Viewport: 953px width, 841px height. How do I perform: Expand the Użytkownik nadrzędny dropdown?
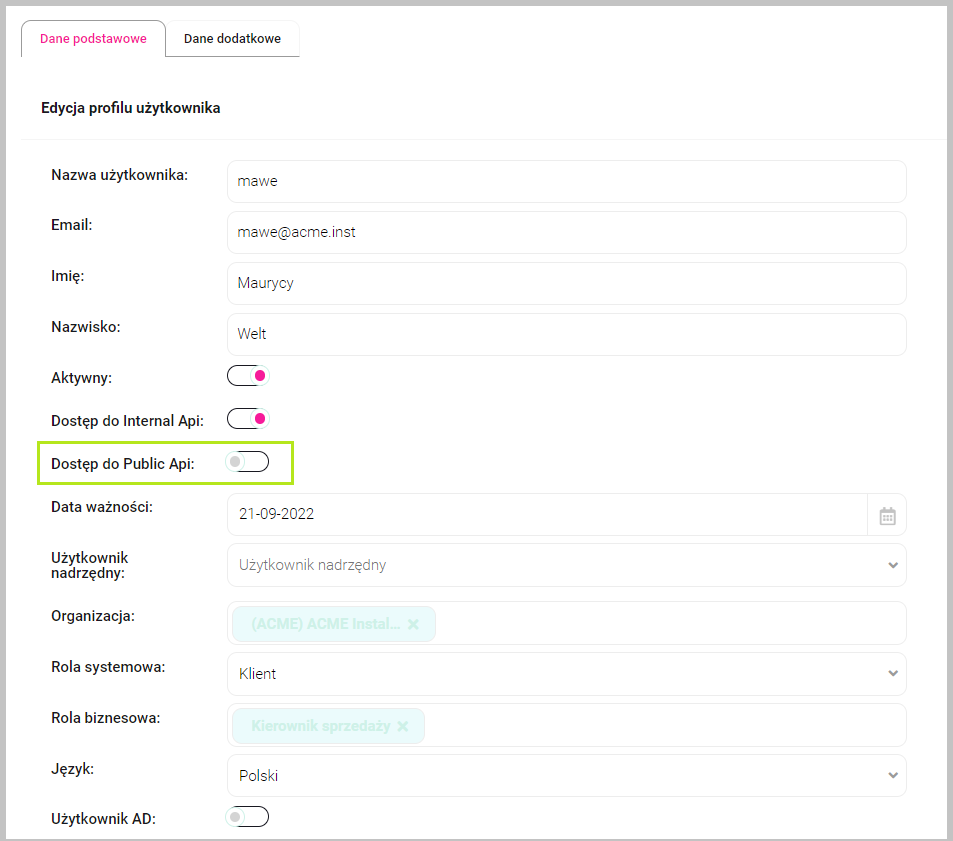coord(566,565)
